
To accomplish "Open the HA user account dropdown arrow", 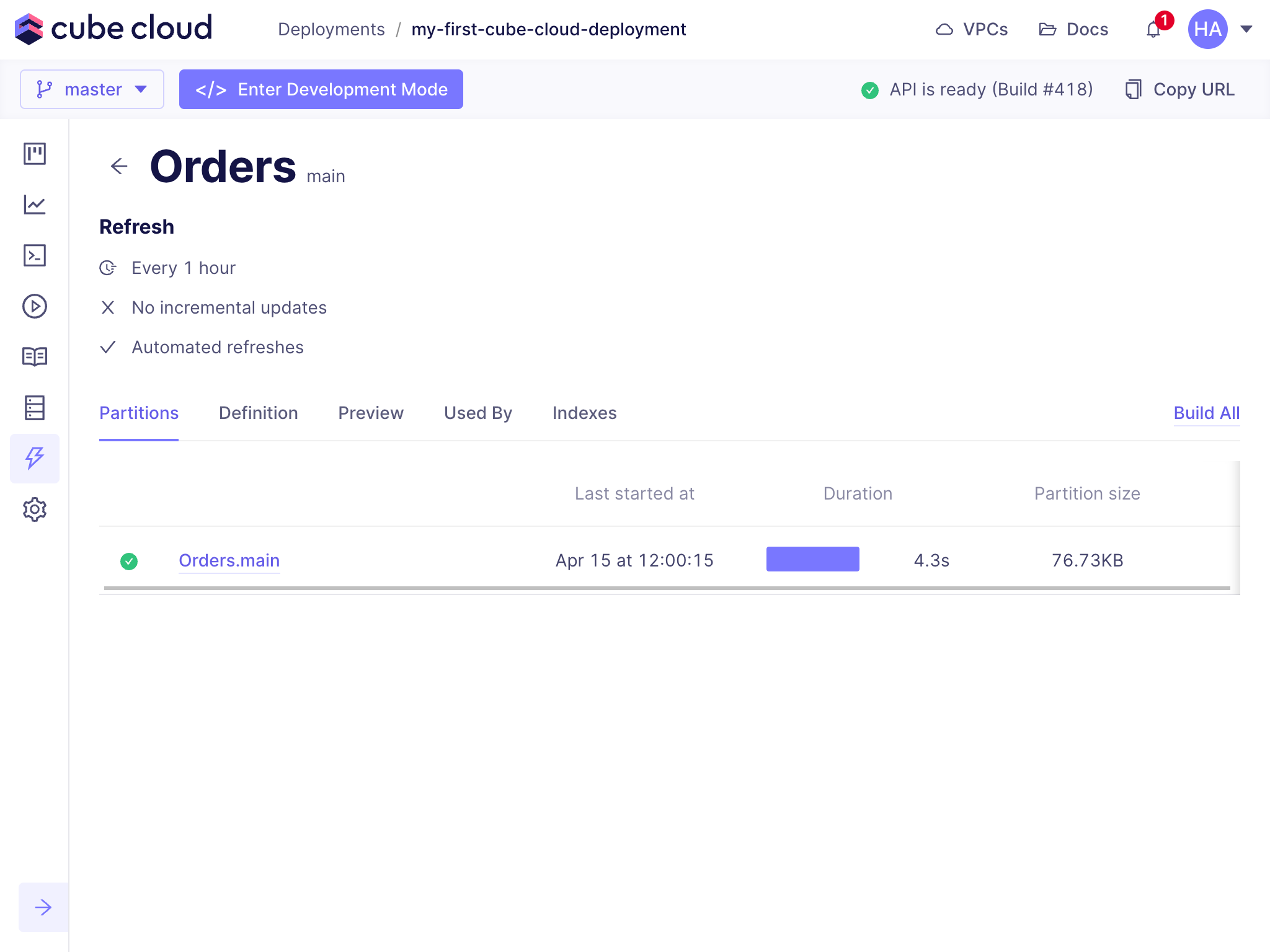I will click(1246, 29).
